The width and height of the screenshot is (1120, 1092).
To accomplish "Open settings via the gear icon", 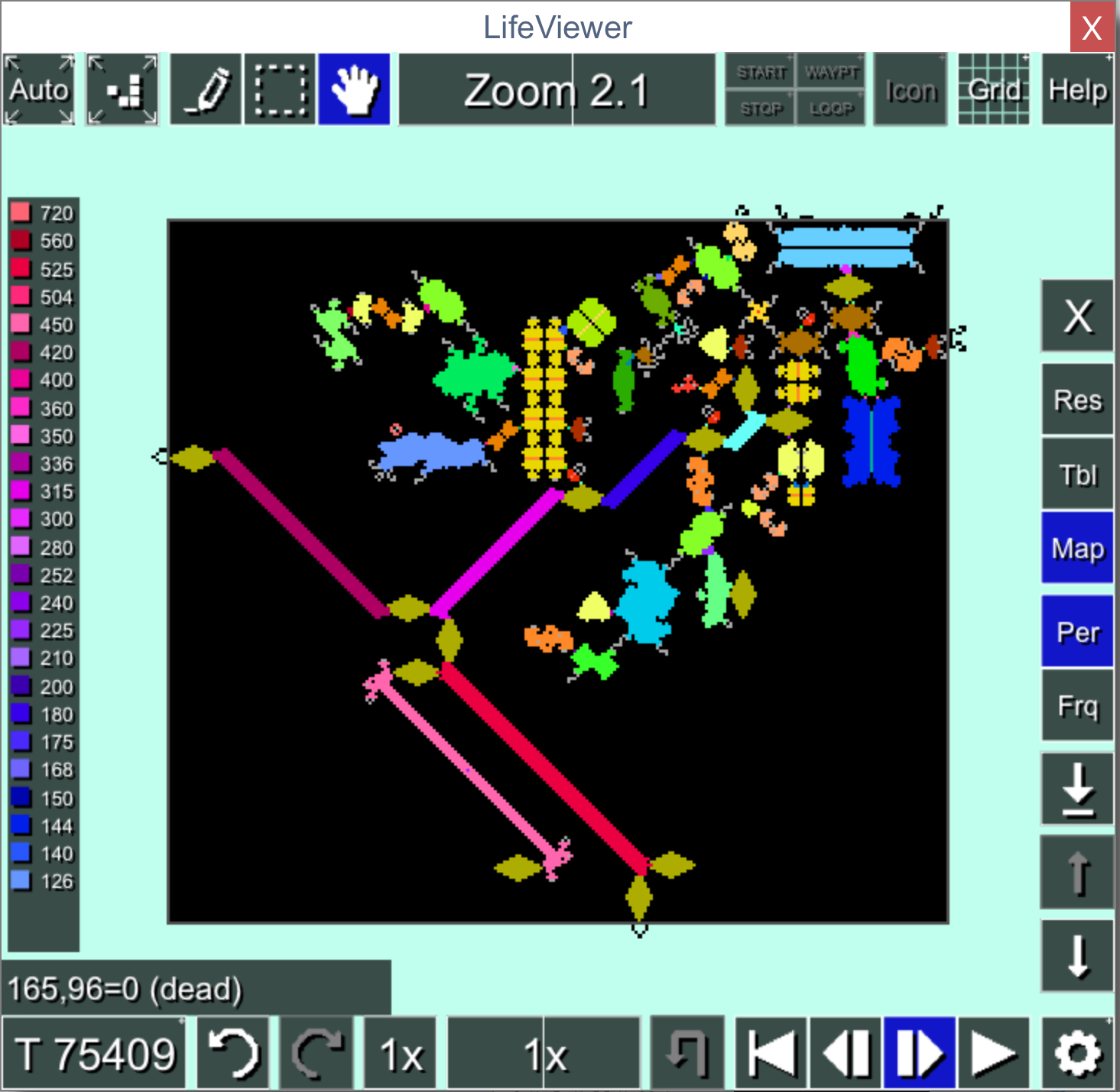I will click(x=1078, y=1053).
